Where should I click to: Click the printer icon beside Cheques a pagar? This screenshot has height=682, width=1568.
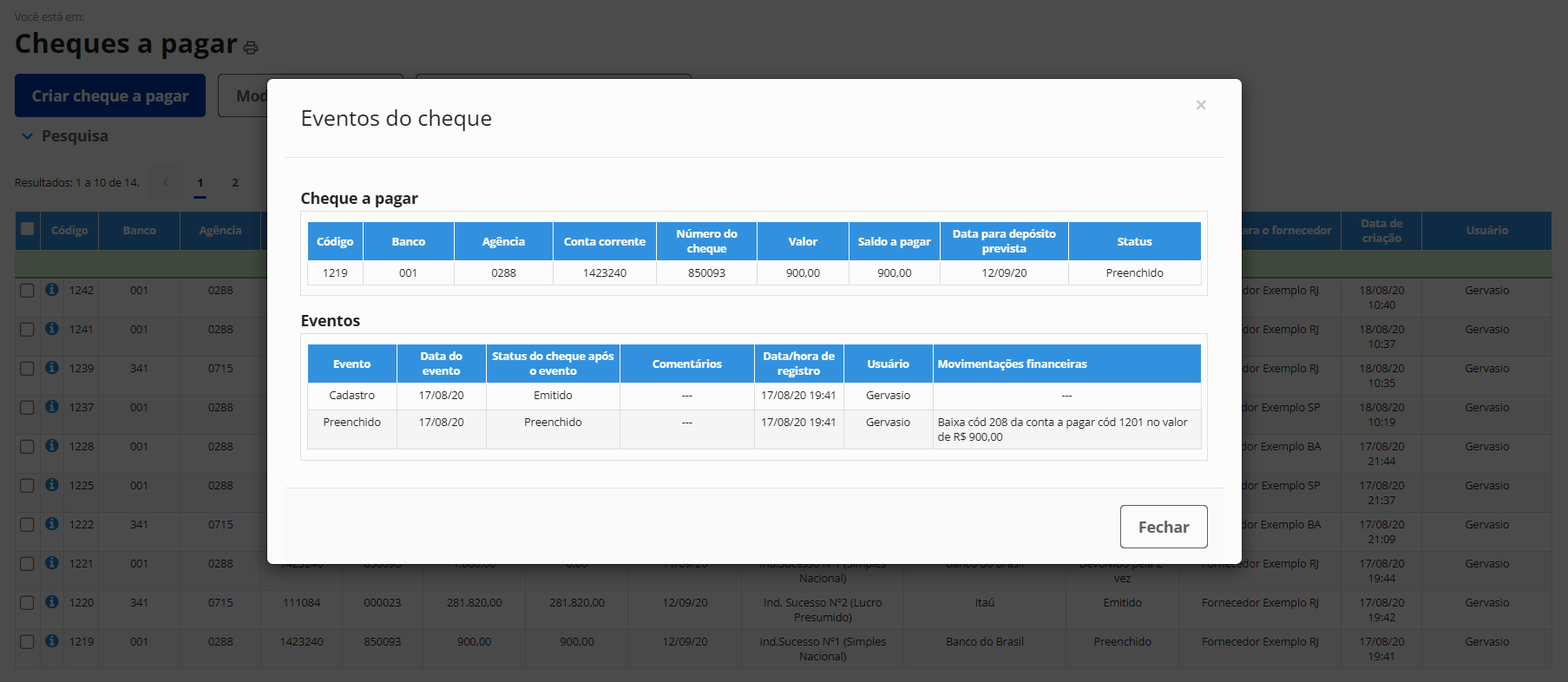[x=251, y=48]
